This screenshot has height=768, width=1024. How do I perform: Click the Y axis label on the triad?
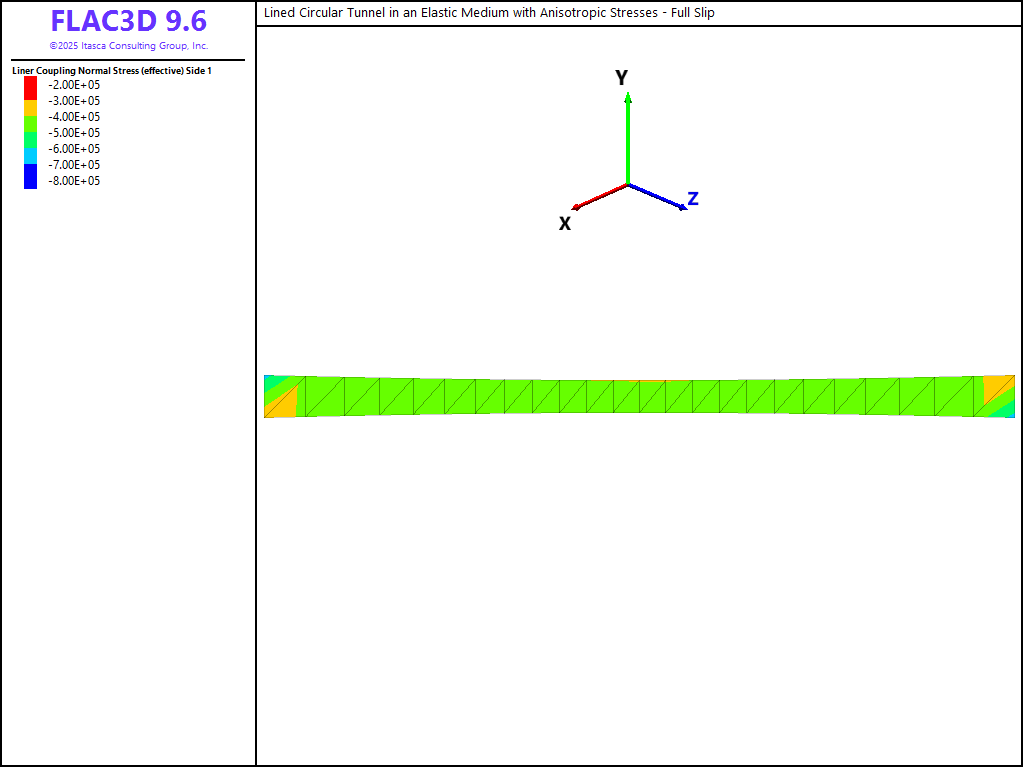(x=621, y=78)
